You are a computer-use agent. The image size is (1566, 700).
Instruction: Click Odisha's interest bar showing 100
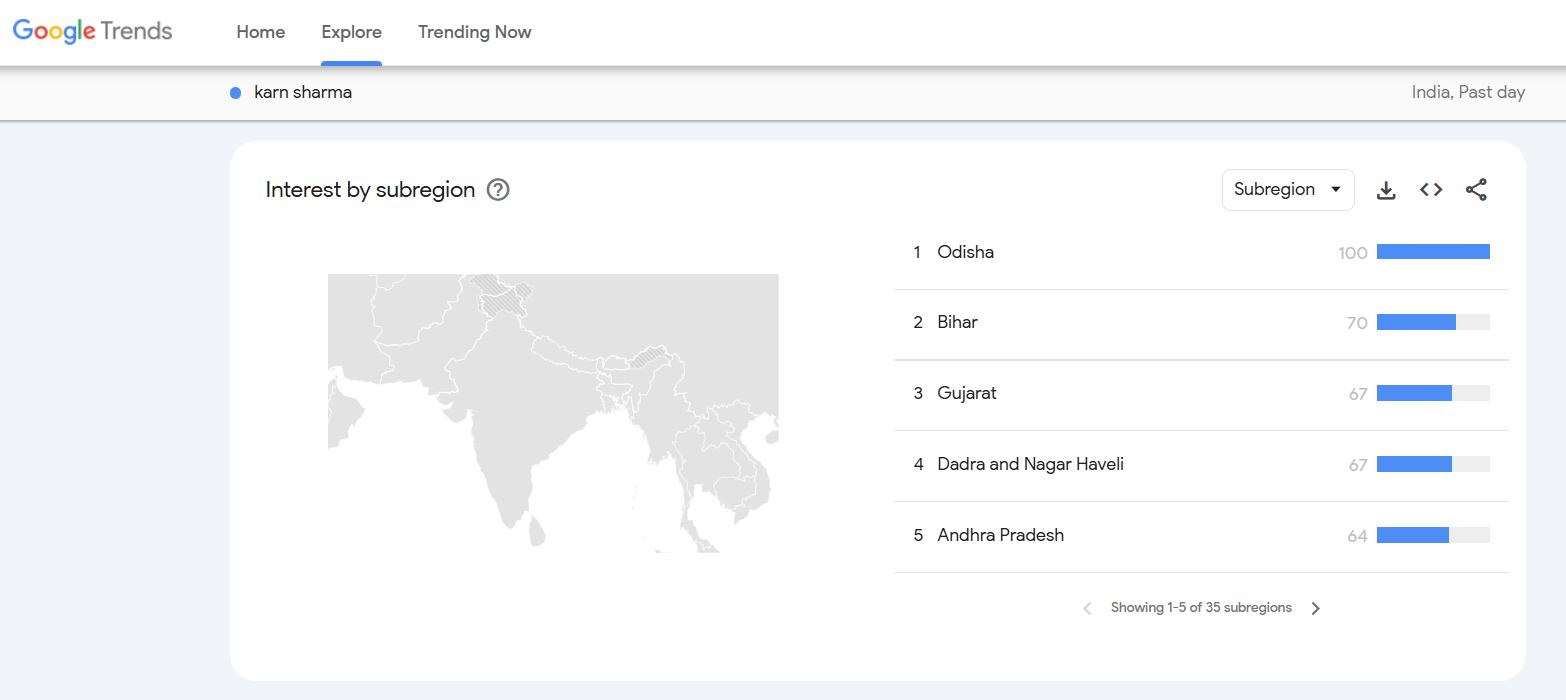pos(1433,252)
